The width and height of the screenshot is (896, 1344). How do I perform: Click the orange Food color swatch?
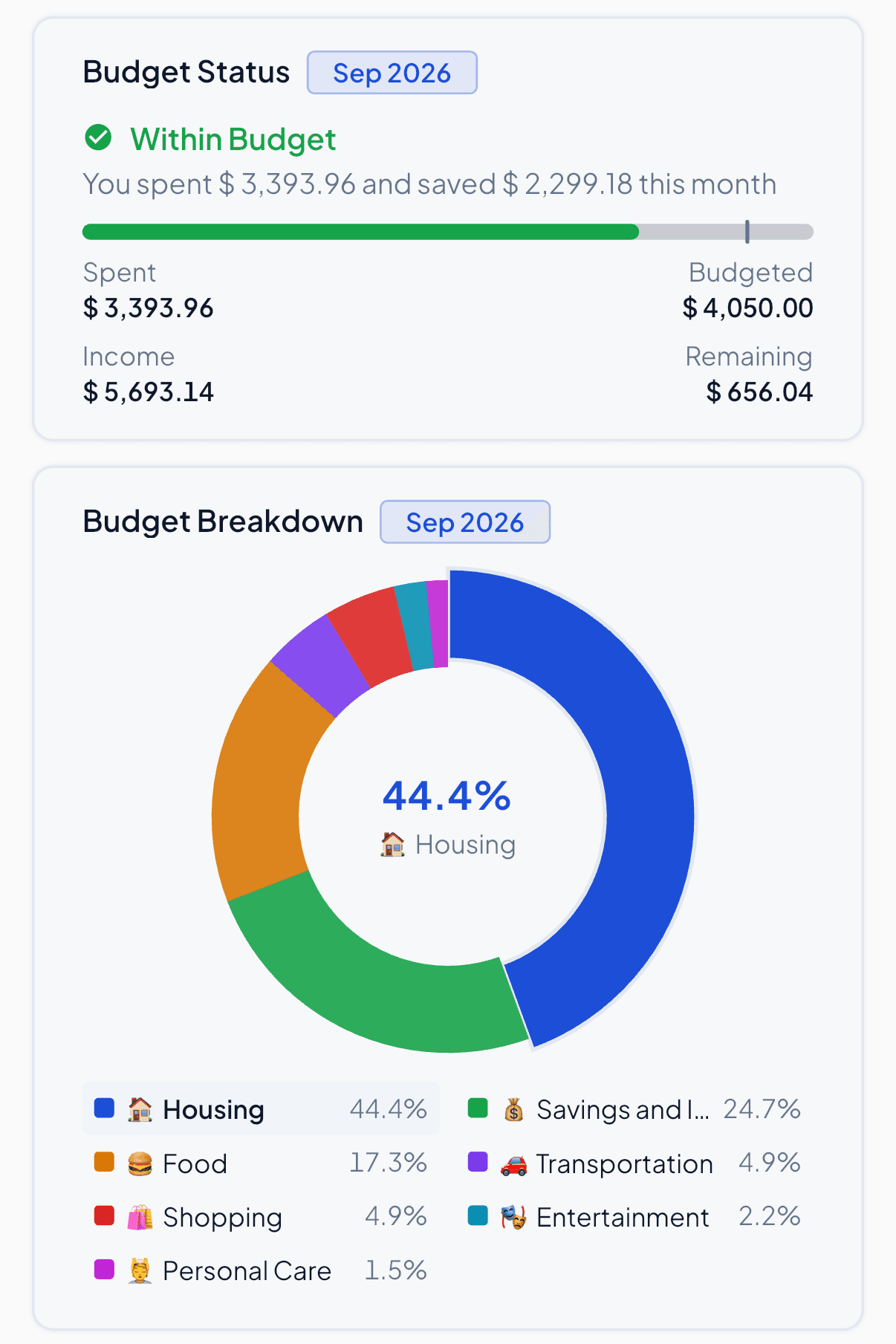pyautogui.click(x=104, y=1162)
